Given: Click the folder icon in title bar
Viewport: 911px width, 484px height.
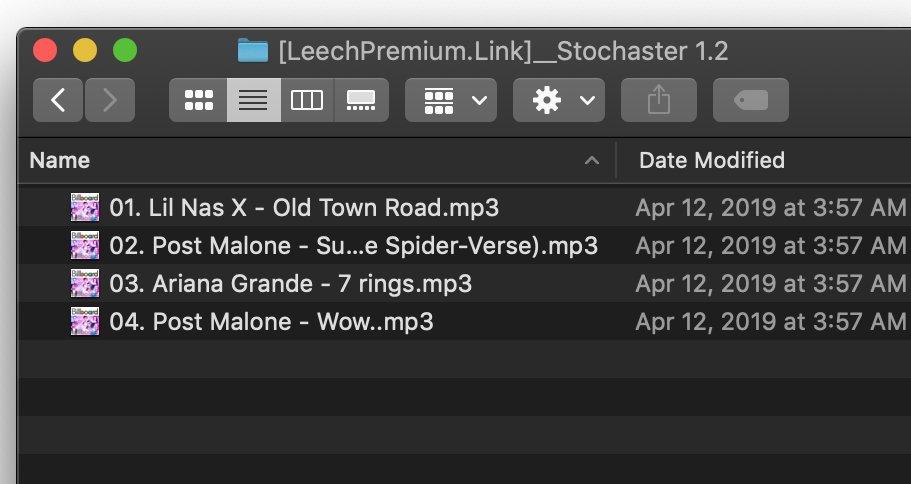Looking at the screenshot, I should pos(253,51).
